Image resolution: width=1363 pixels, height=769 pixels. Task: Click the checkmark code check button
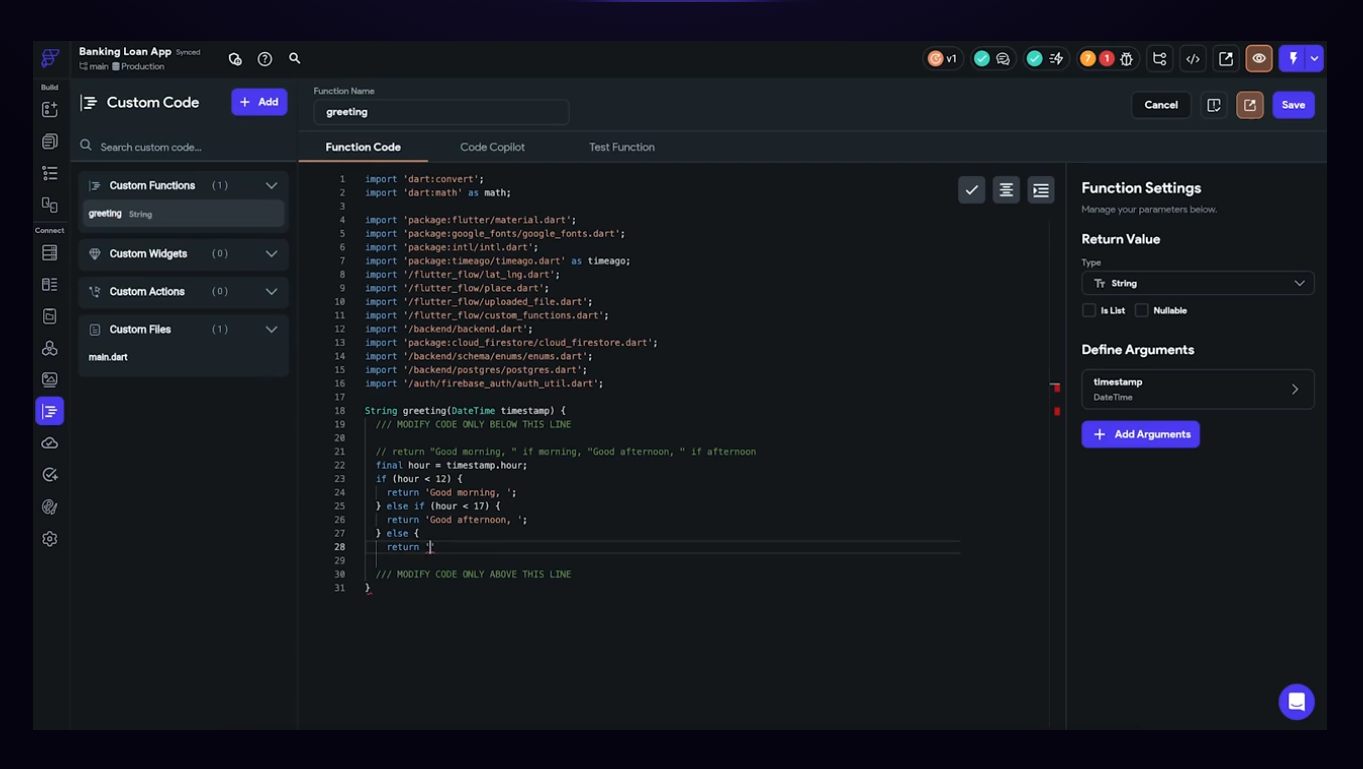972,190
